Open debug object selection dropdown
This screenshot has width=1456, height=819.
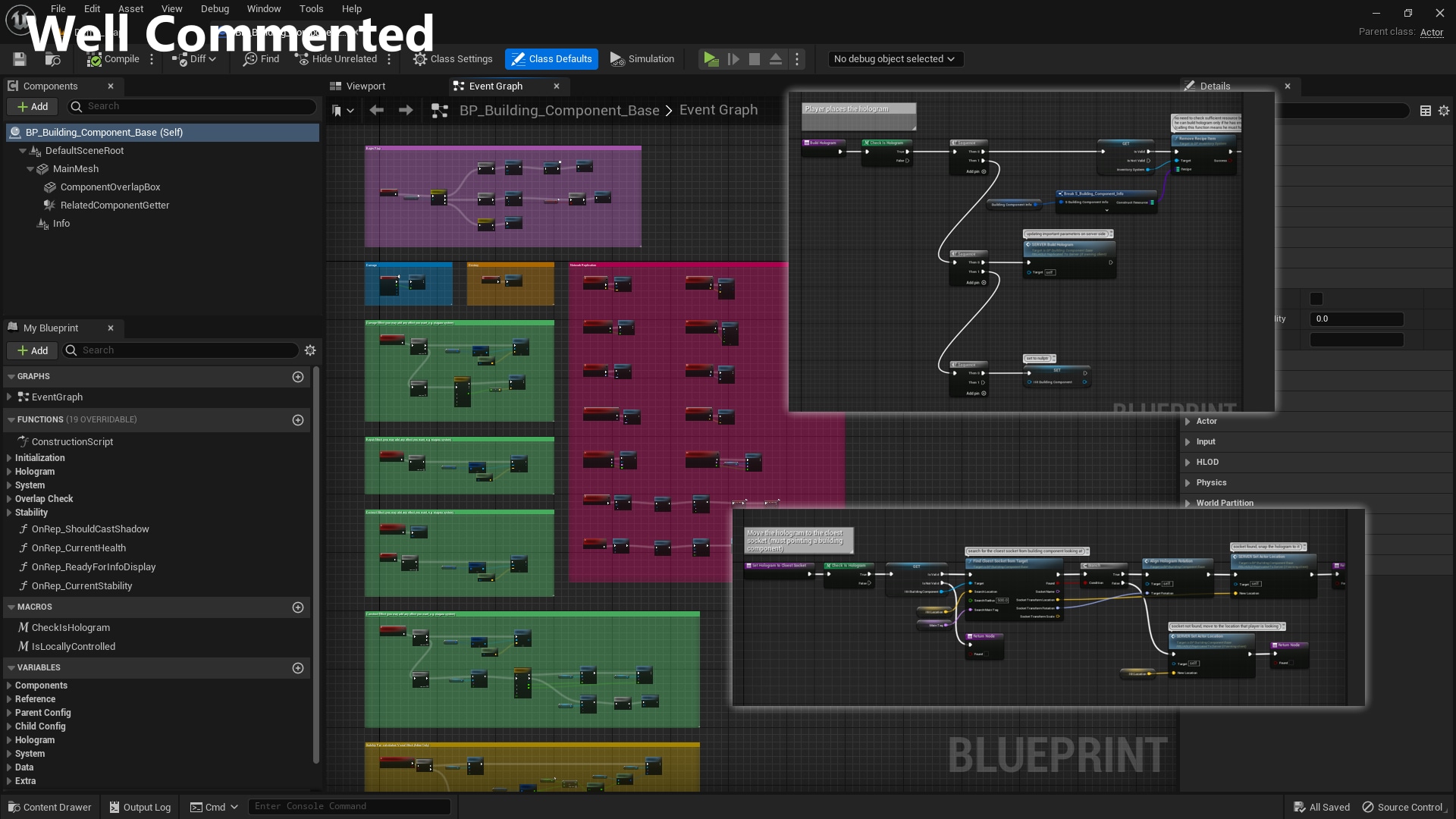[x=894, y=59]
